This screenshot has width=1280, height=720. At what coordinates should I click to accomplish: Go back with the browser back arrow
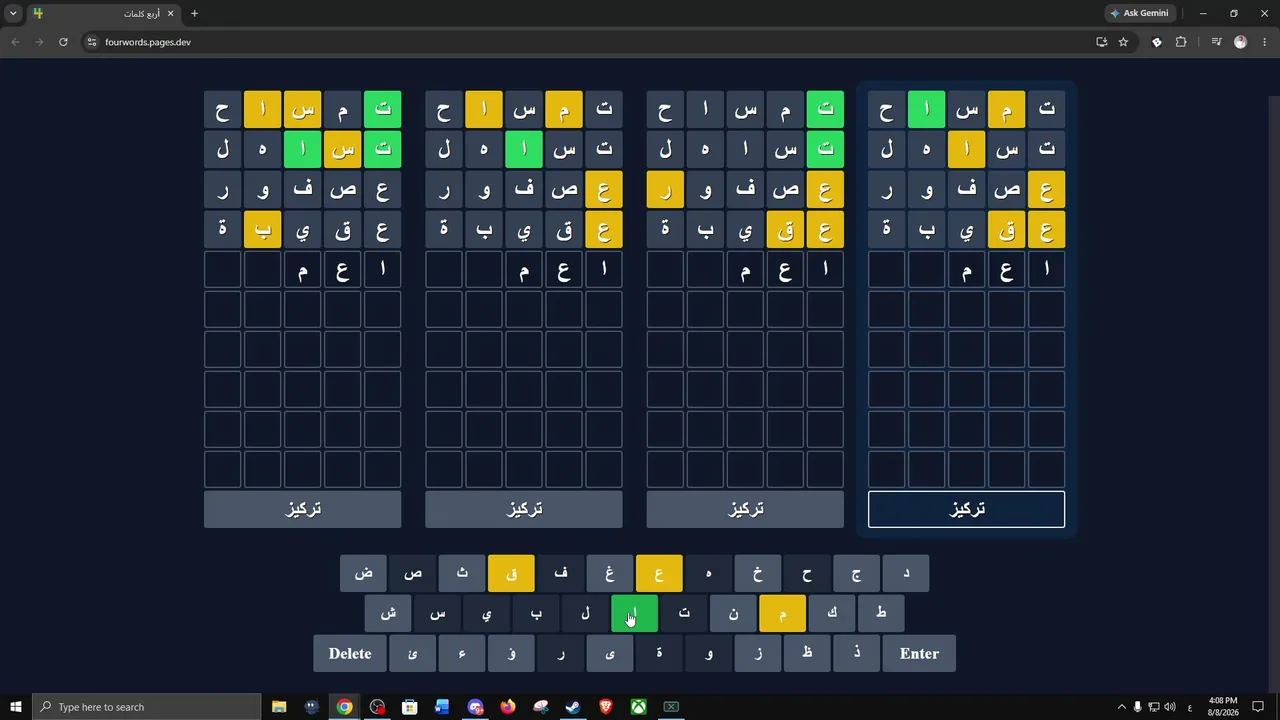tap(15, 42)
